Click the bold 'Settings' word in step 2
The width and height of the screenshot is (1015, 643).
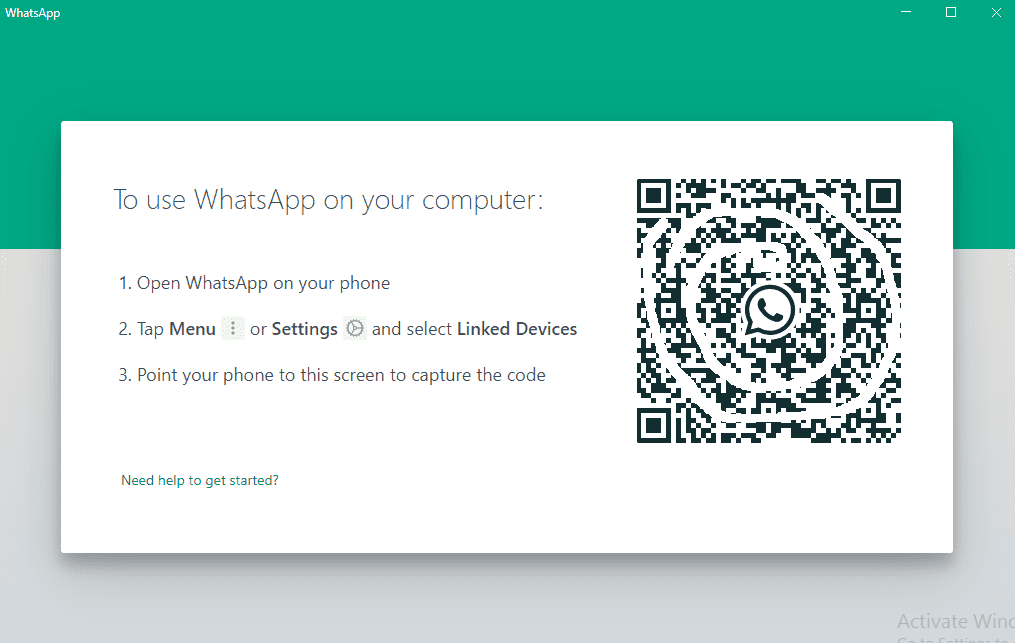[x=304, y=330]
